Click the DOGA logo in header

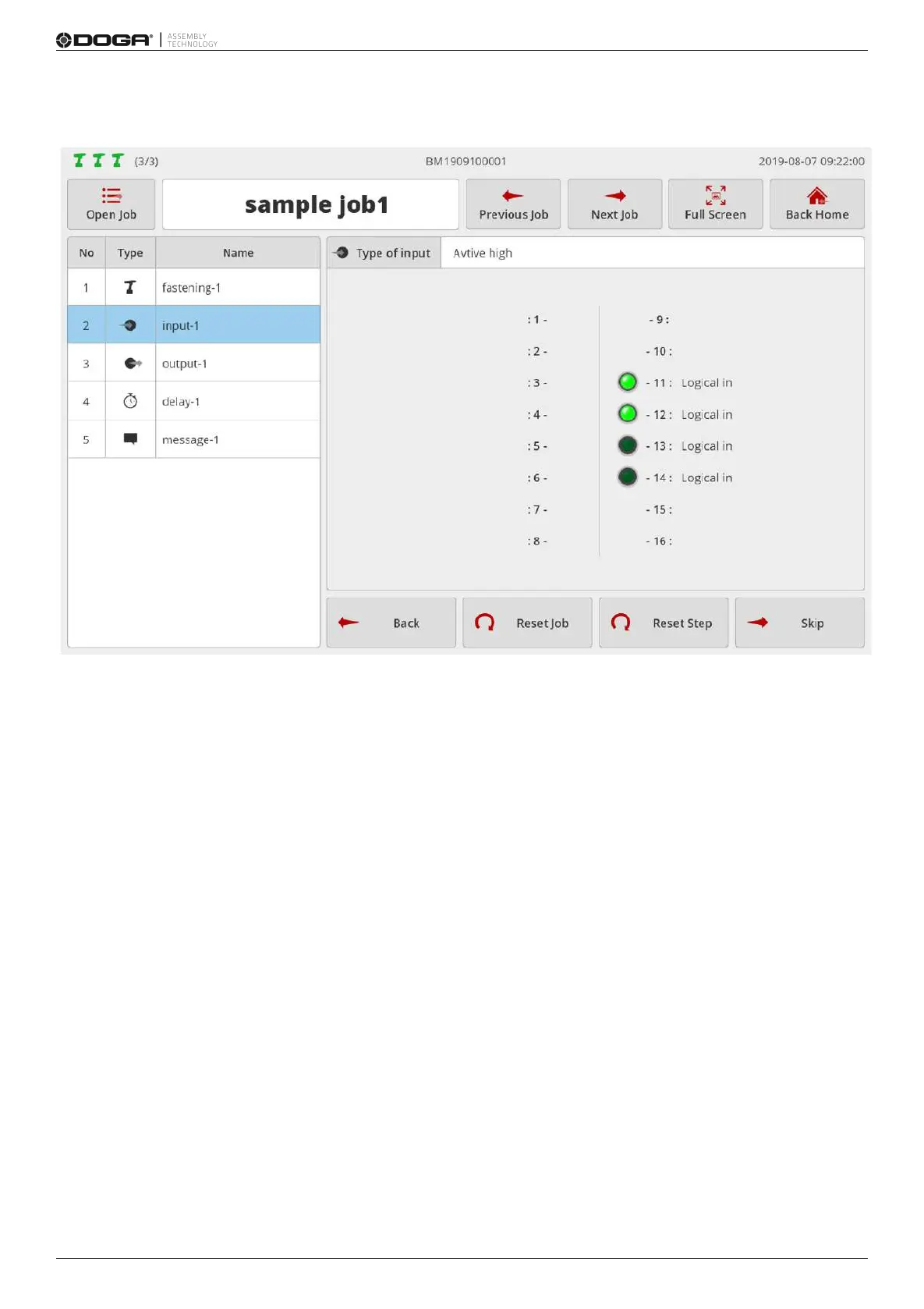coord(104,40)
